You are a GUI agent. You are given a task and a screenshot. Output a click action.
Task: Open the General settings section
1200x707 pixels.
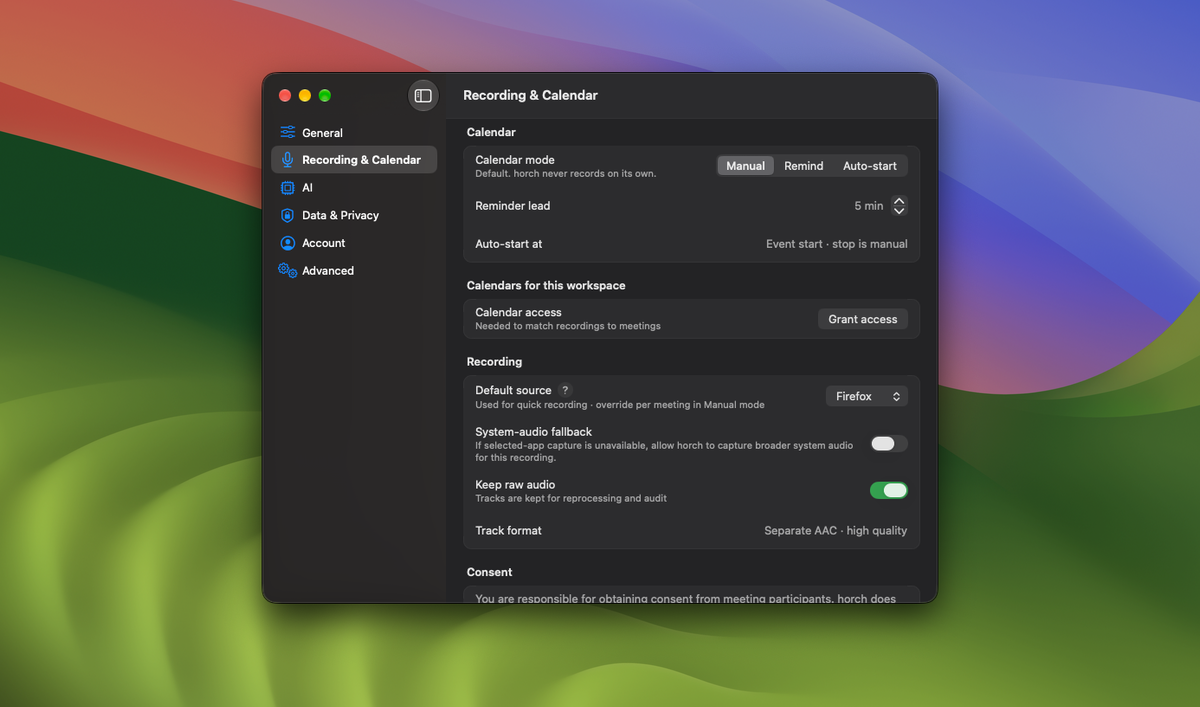point(354,132)
